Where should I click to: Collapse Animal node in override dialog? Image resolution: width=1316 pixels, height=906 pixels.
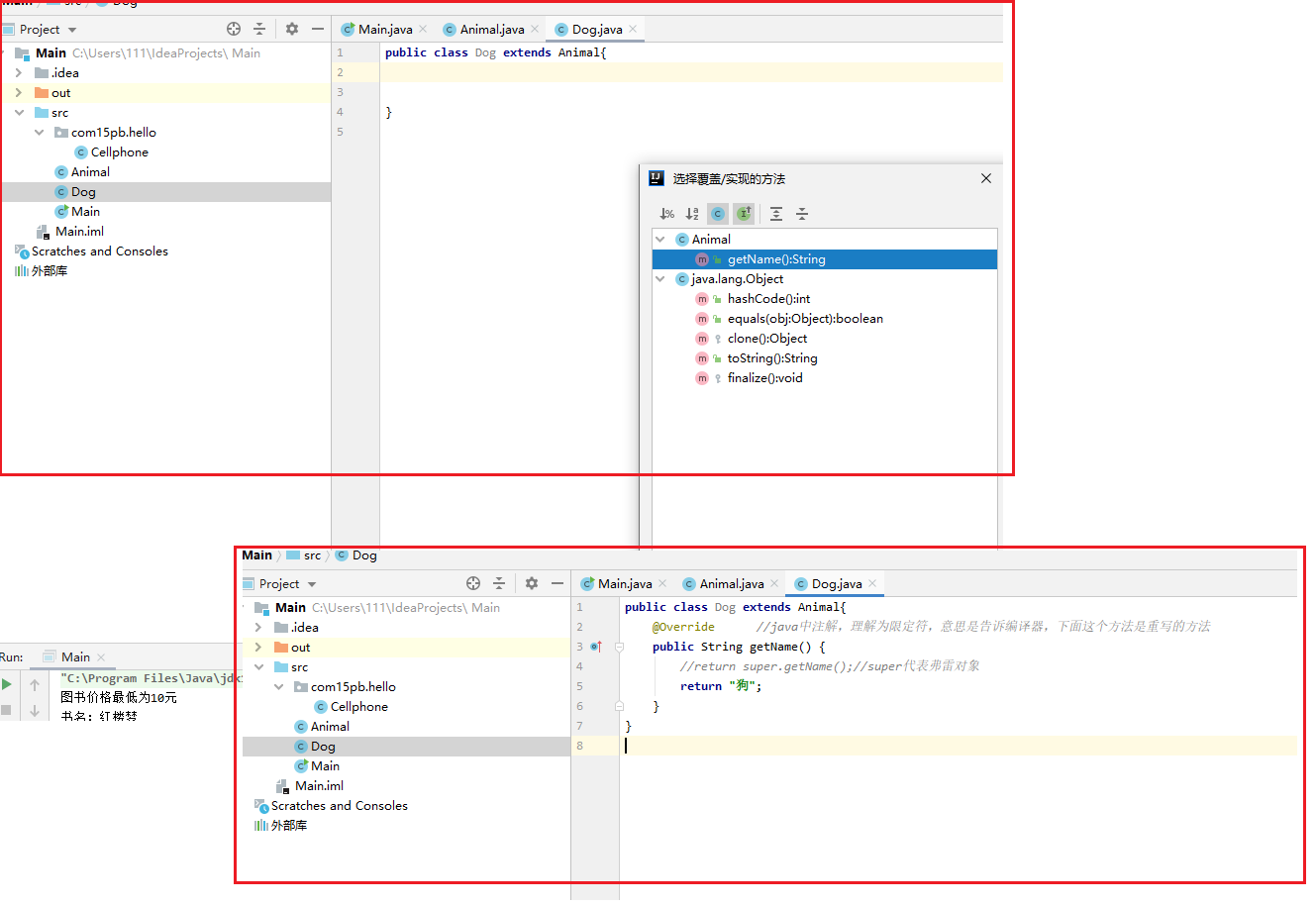click(660, 239)
